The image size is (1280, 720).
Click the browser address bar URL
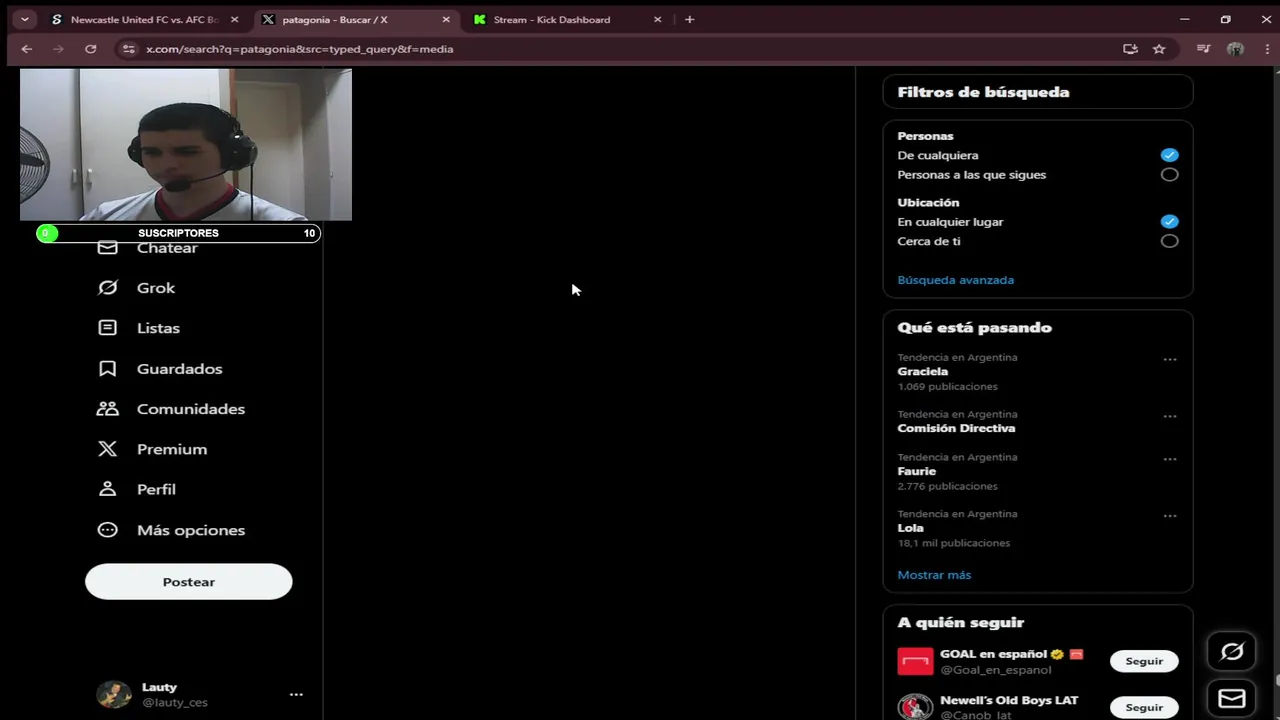(299, 49)
